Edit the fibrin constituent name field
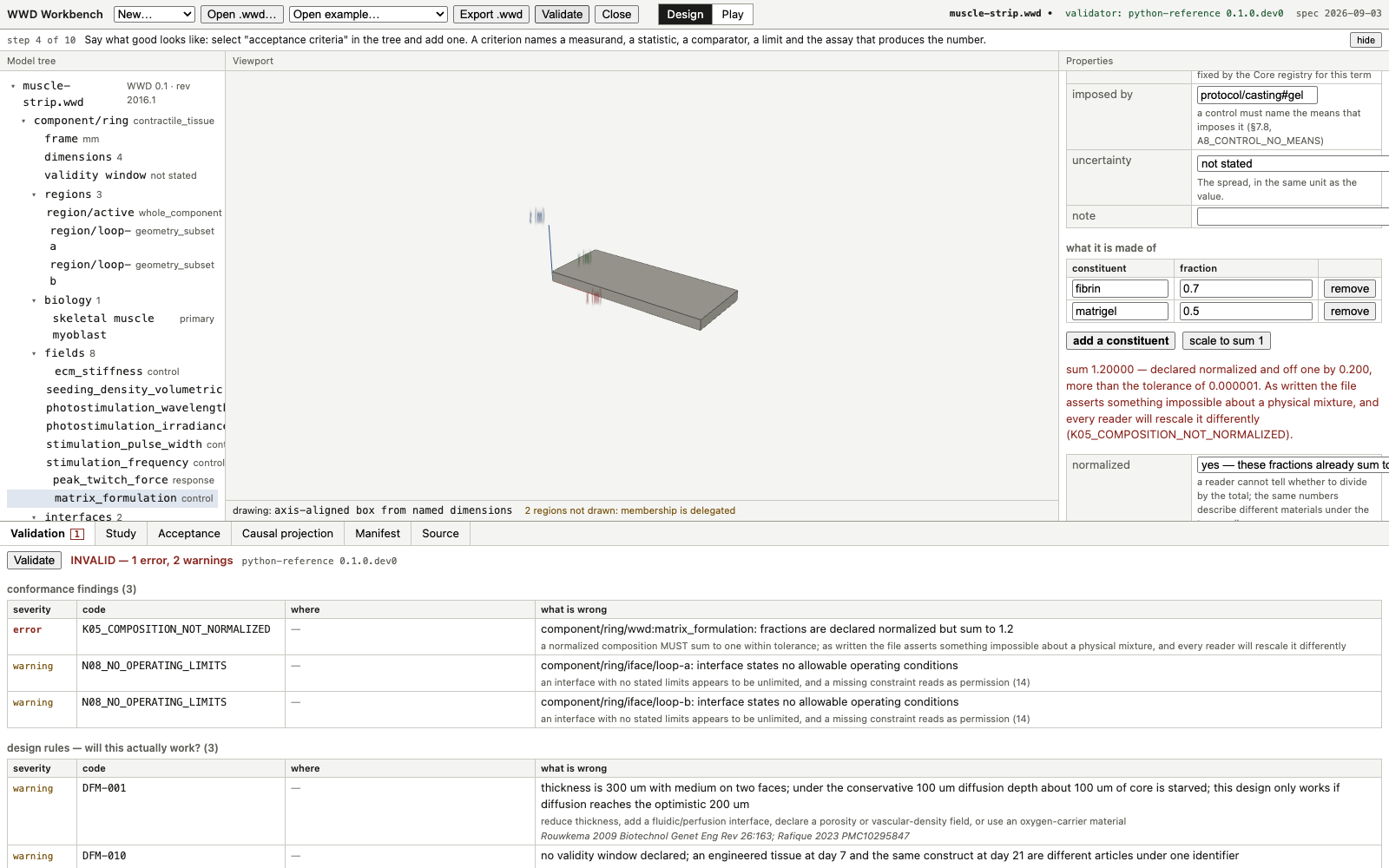 click(1120, 289)
